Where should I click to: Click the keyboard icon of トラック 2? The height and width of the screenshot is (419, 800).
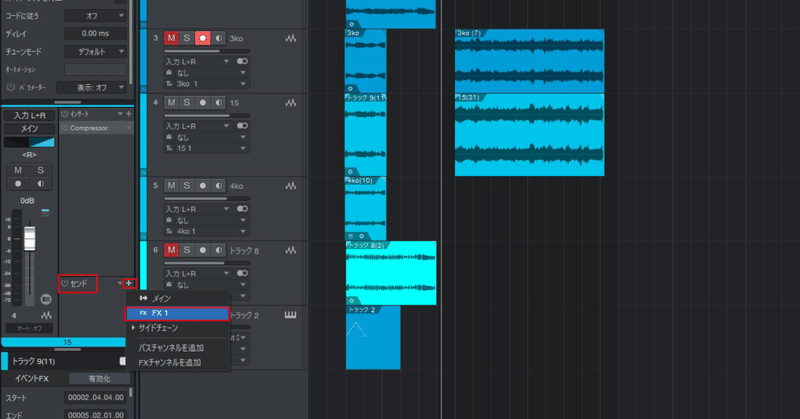click(290, 315)
